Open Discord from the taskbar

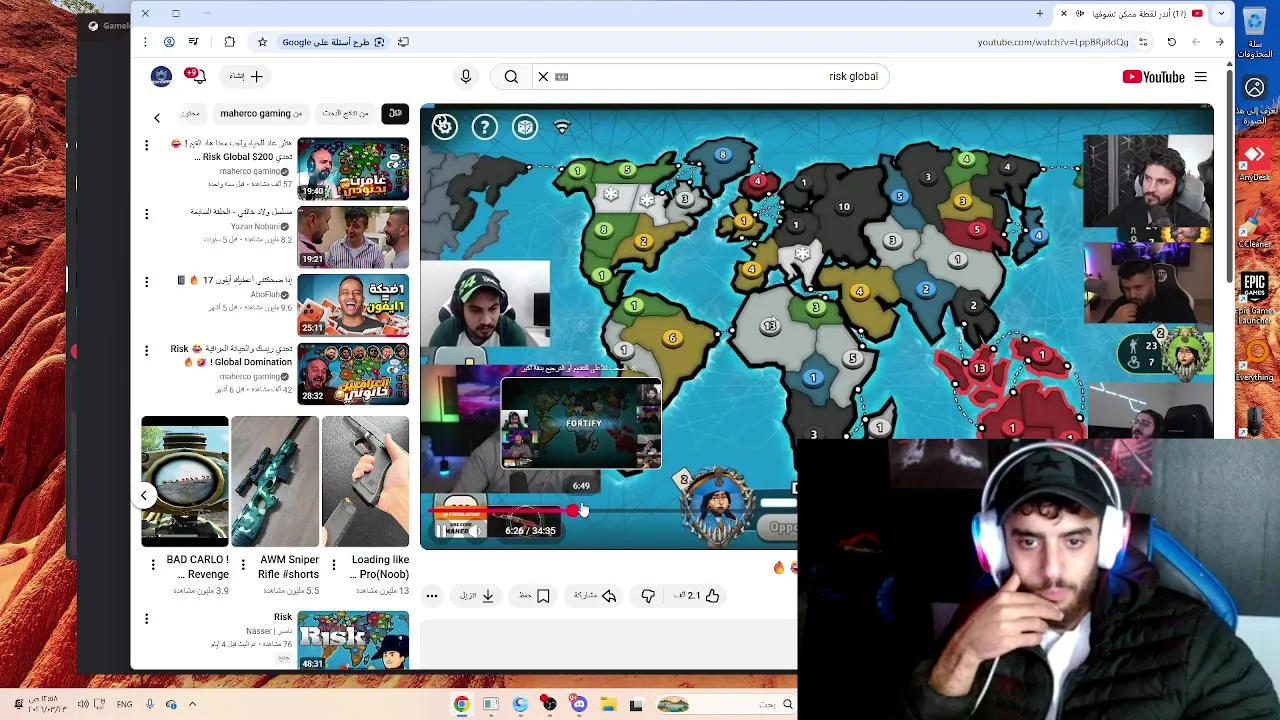(579, 705)
